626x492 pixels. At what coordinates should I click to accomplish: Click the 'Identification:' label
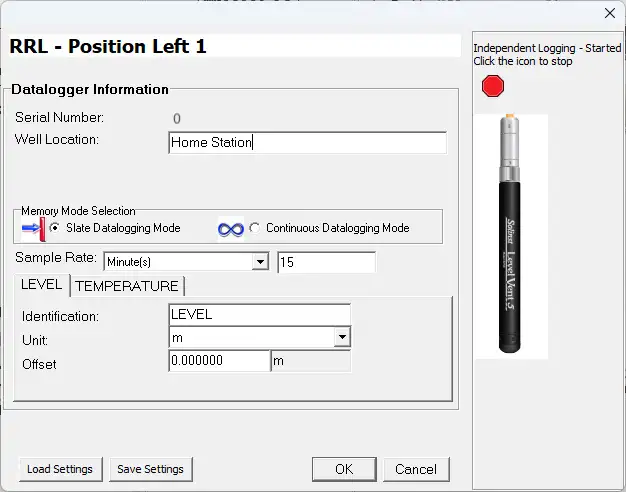60,316
